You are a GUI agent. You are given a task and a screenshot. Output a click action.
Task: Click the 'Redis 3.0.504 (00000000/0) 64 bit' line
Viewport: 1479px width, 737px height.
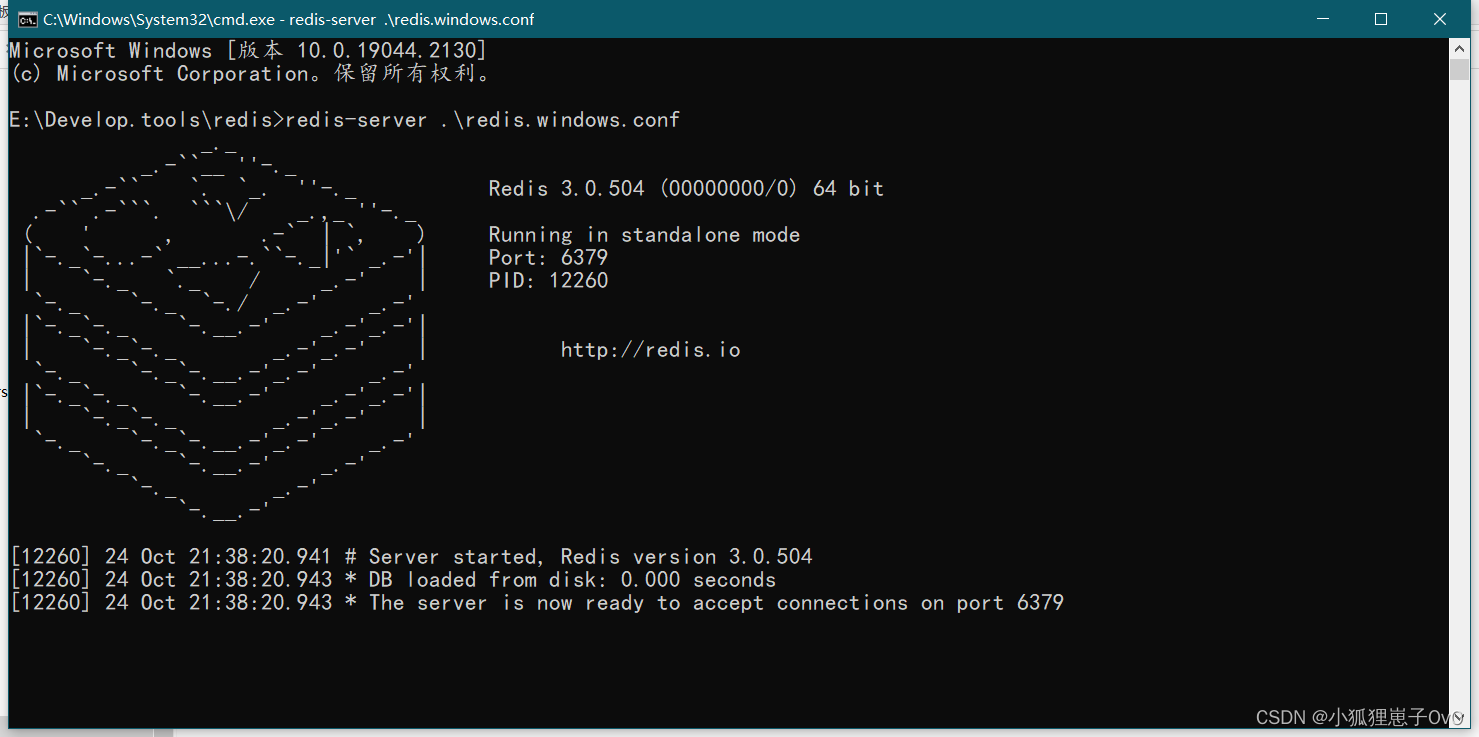coord(686,189)
